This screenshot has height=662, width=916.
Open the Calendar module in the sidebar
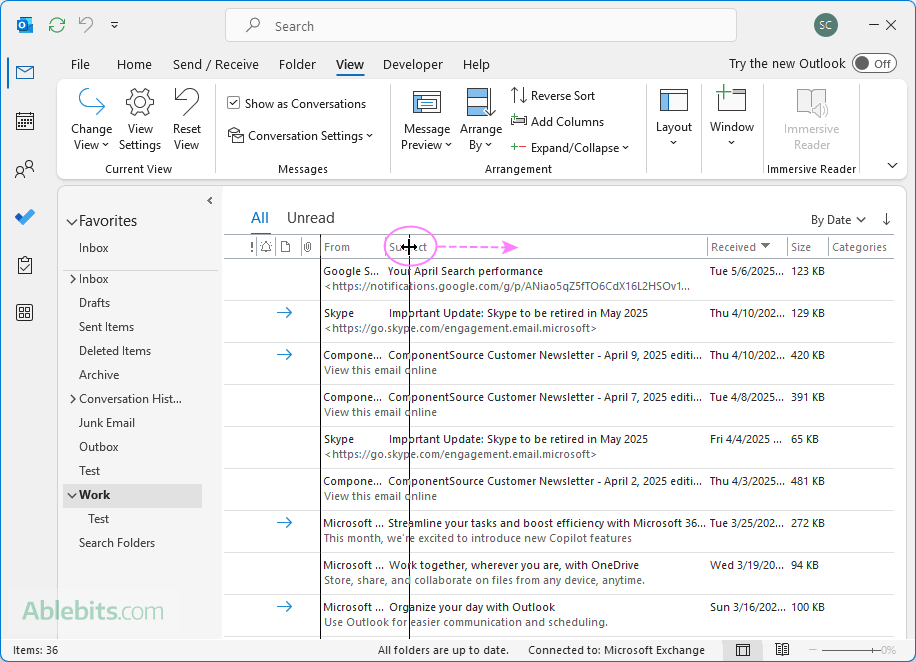coord(25,121)
